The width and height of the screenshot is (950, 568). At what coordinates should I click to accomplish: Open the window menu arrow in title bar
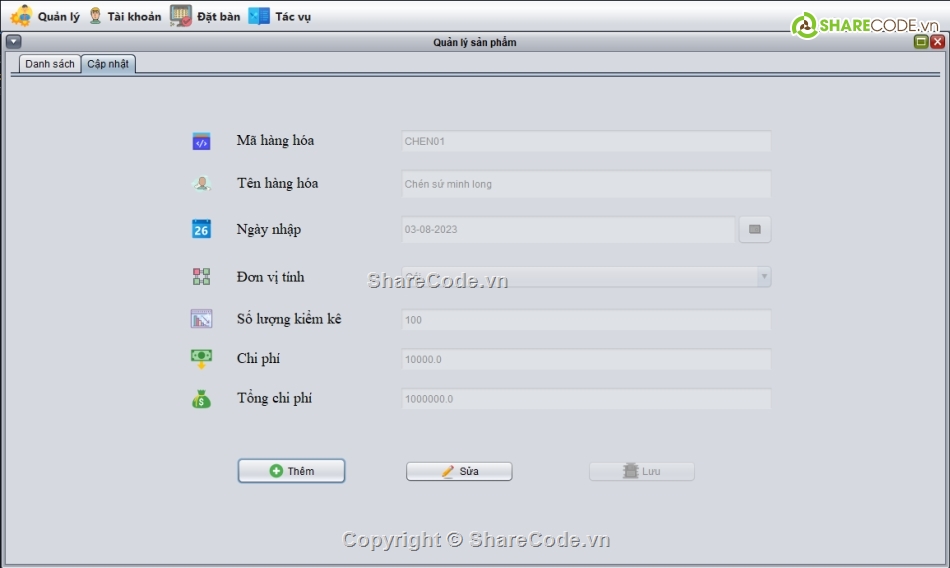(13, 42)
